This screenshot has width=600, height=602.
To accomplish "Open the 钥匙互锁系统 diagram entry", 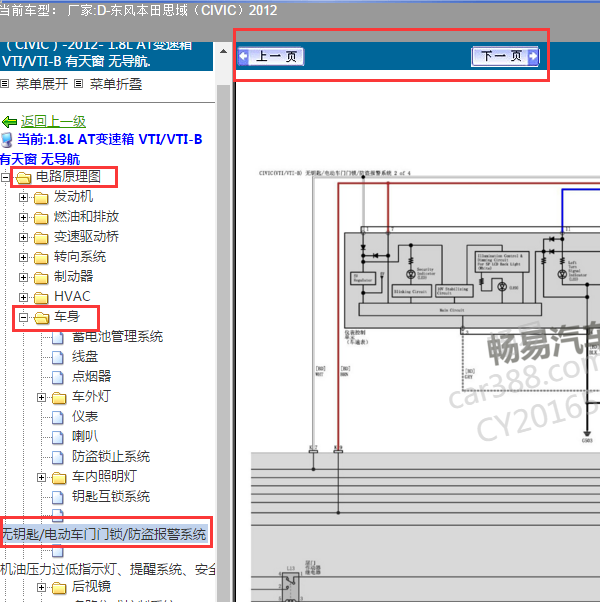I will tap(111, 496).
